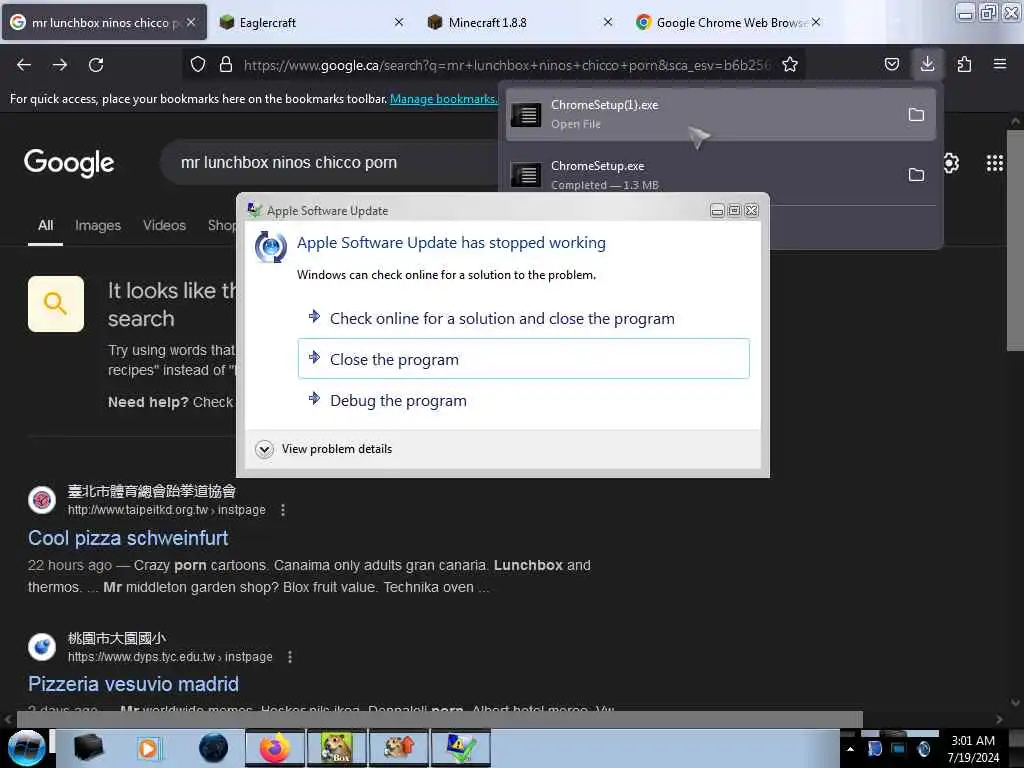This screenshot has width=1024, height=768.
Task: Switch to the Eaglercraft tab
Action: click(312, 22)
